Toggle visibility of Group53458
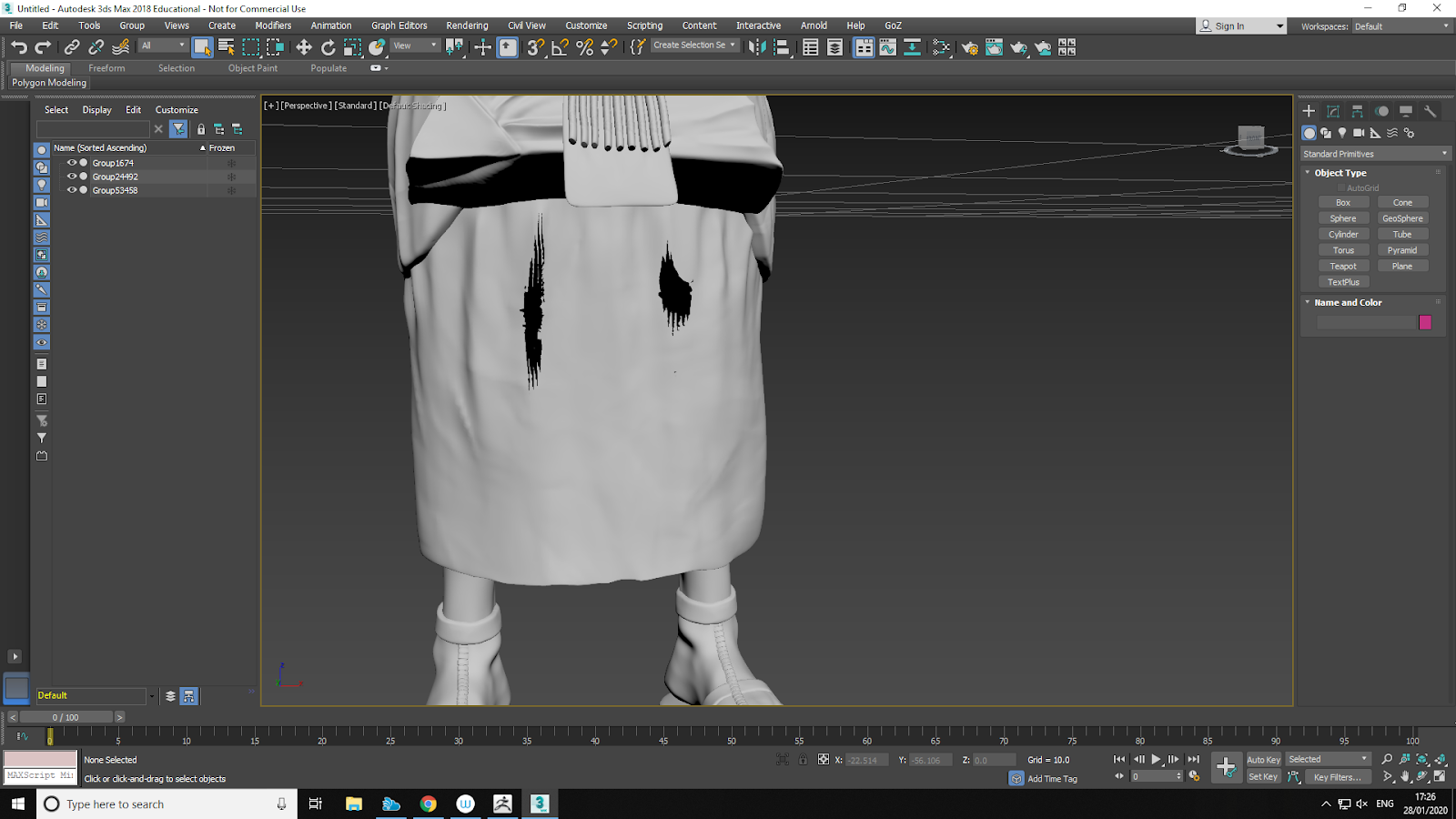This screenshot has width=1456, height=819. (72, 190)
